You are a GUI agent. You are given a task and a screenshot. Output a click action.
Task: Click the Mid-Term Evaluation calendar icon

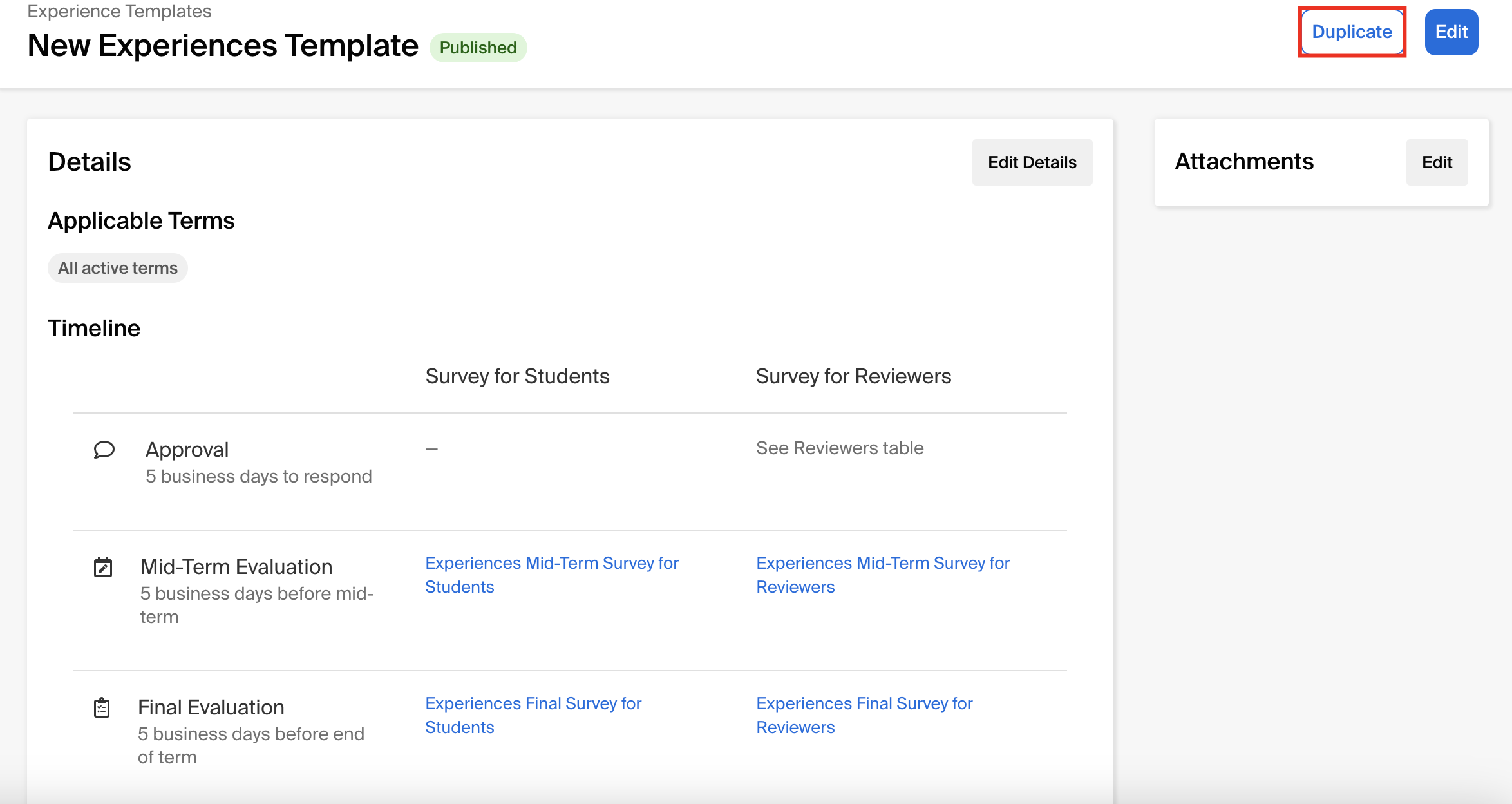pos(103,567)
